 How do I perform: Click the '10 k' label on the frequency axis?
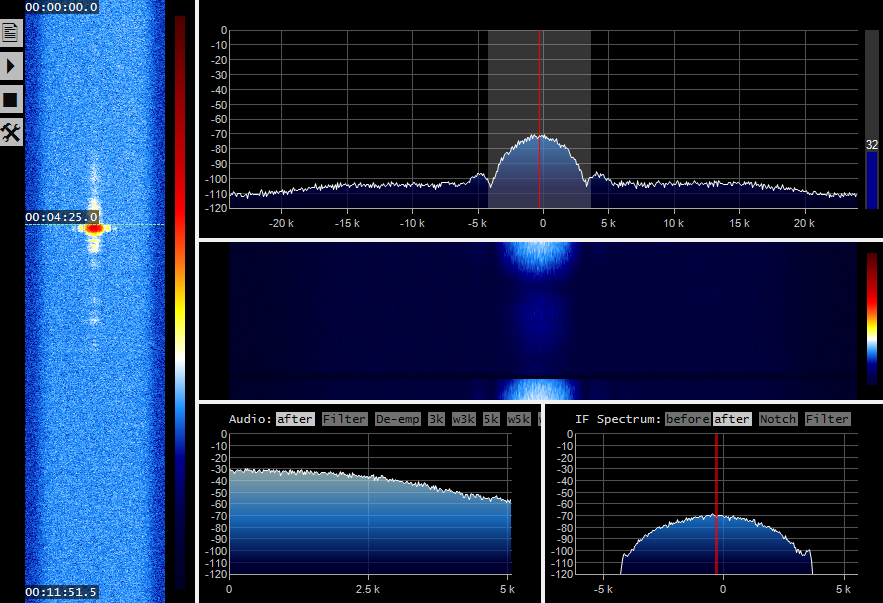tap(673, 224)
